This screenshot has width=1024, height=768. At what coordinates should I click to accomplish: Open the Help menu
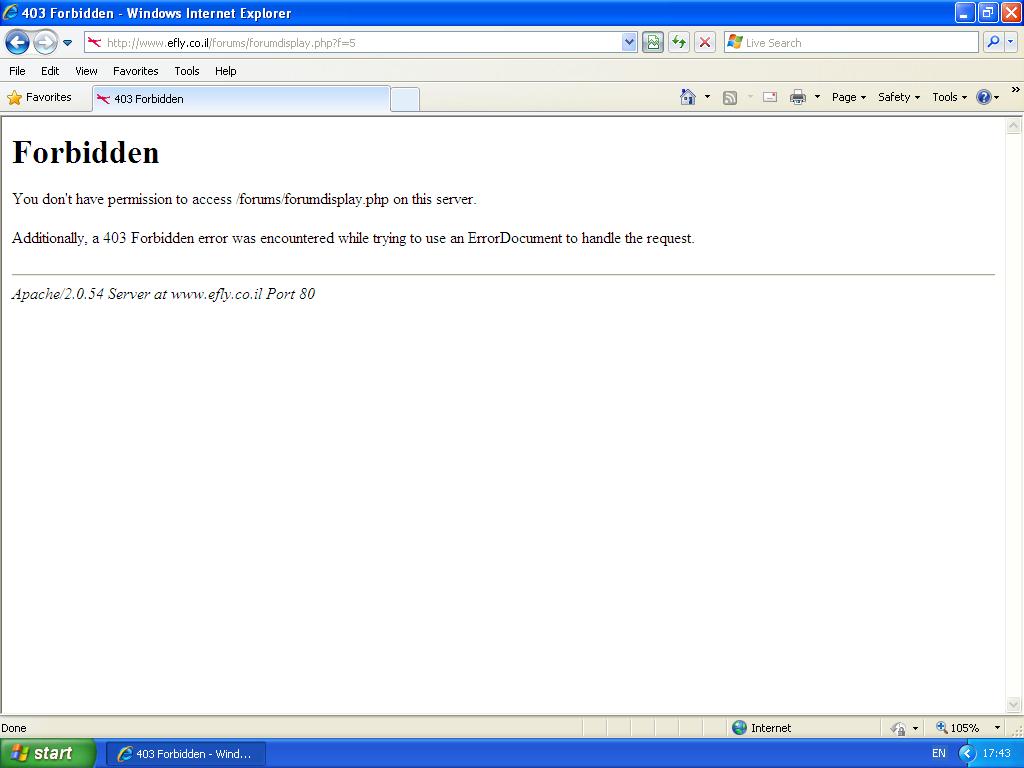(x=226, y=71)
